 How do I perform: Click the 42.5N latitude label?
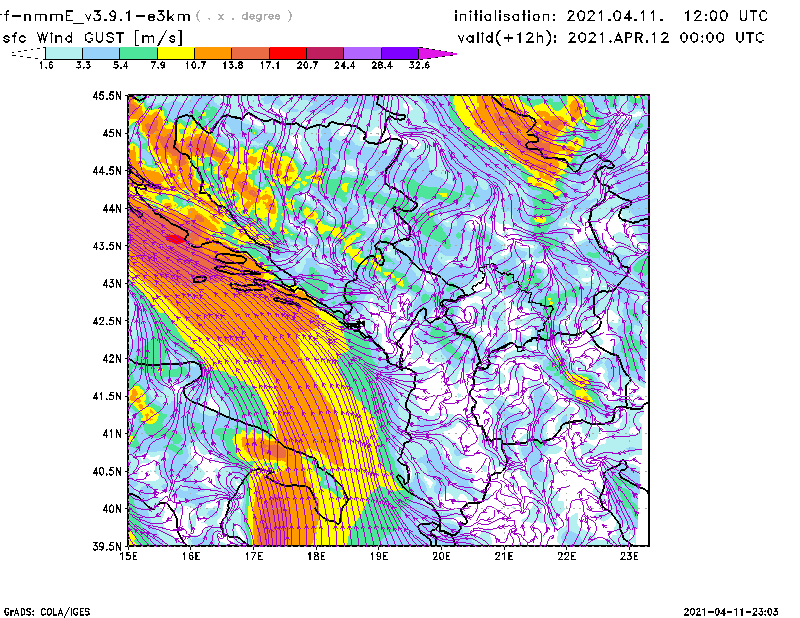pyautogui.click(x=108, y=321)
